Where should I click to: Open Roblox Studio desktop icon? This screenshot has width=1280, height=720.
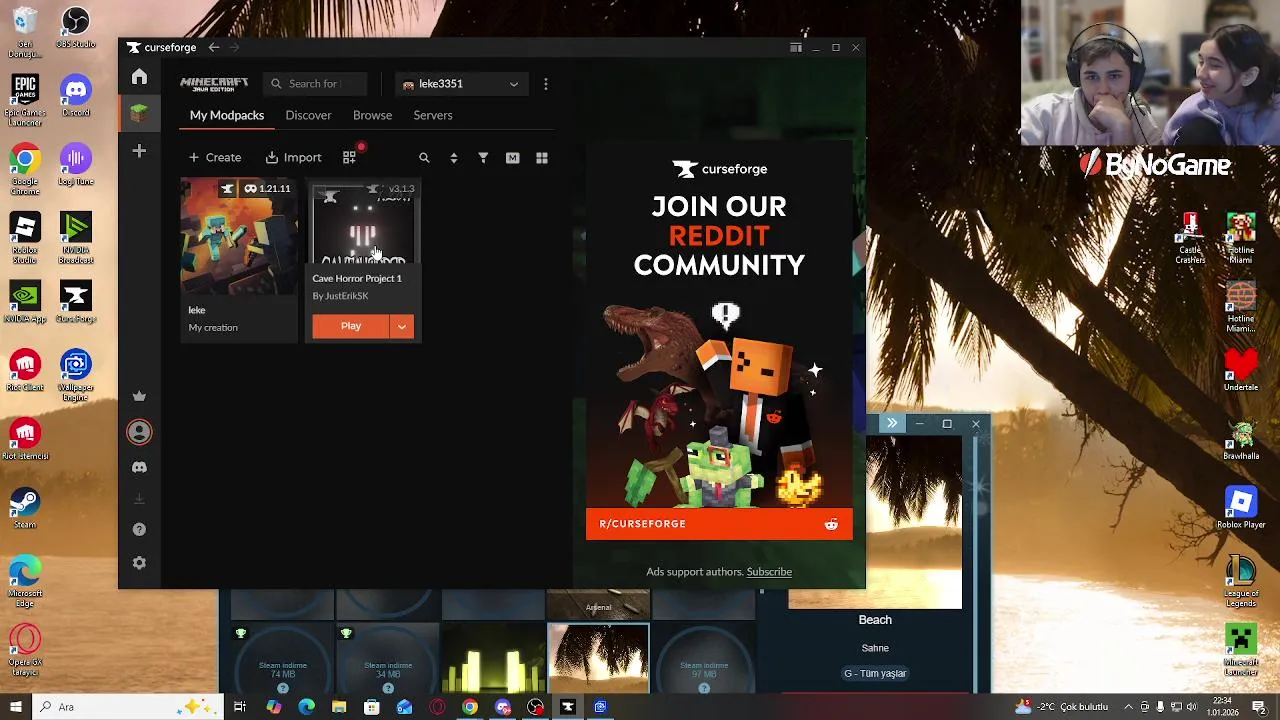[25, 238]
